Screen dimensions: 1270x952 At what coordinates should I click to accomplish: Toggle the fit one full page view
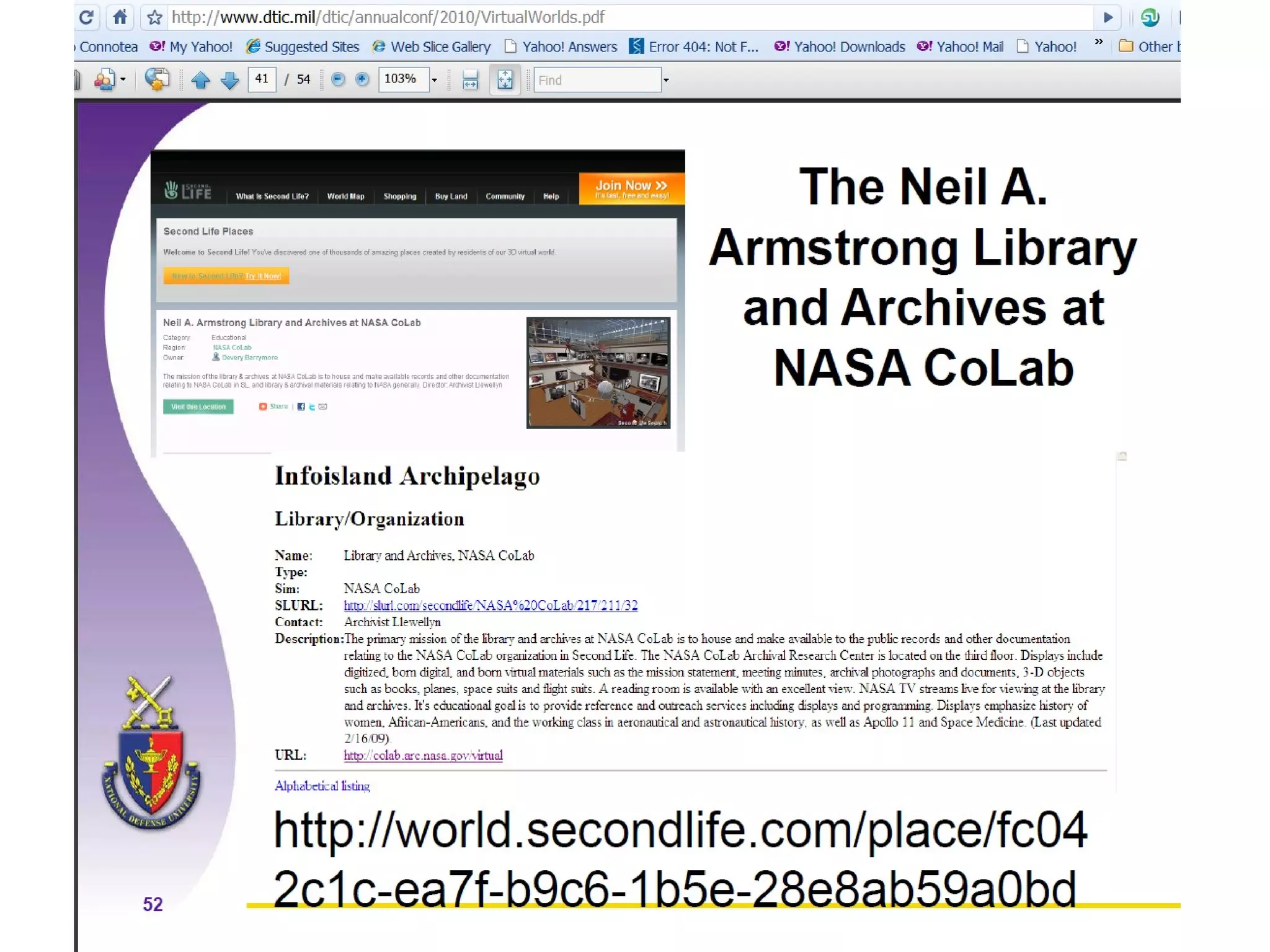click(505, 80)
